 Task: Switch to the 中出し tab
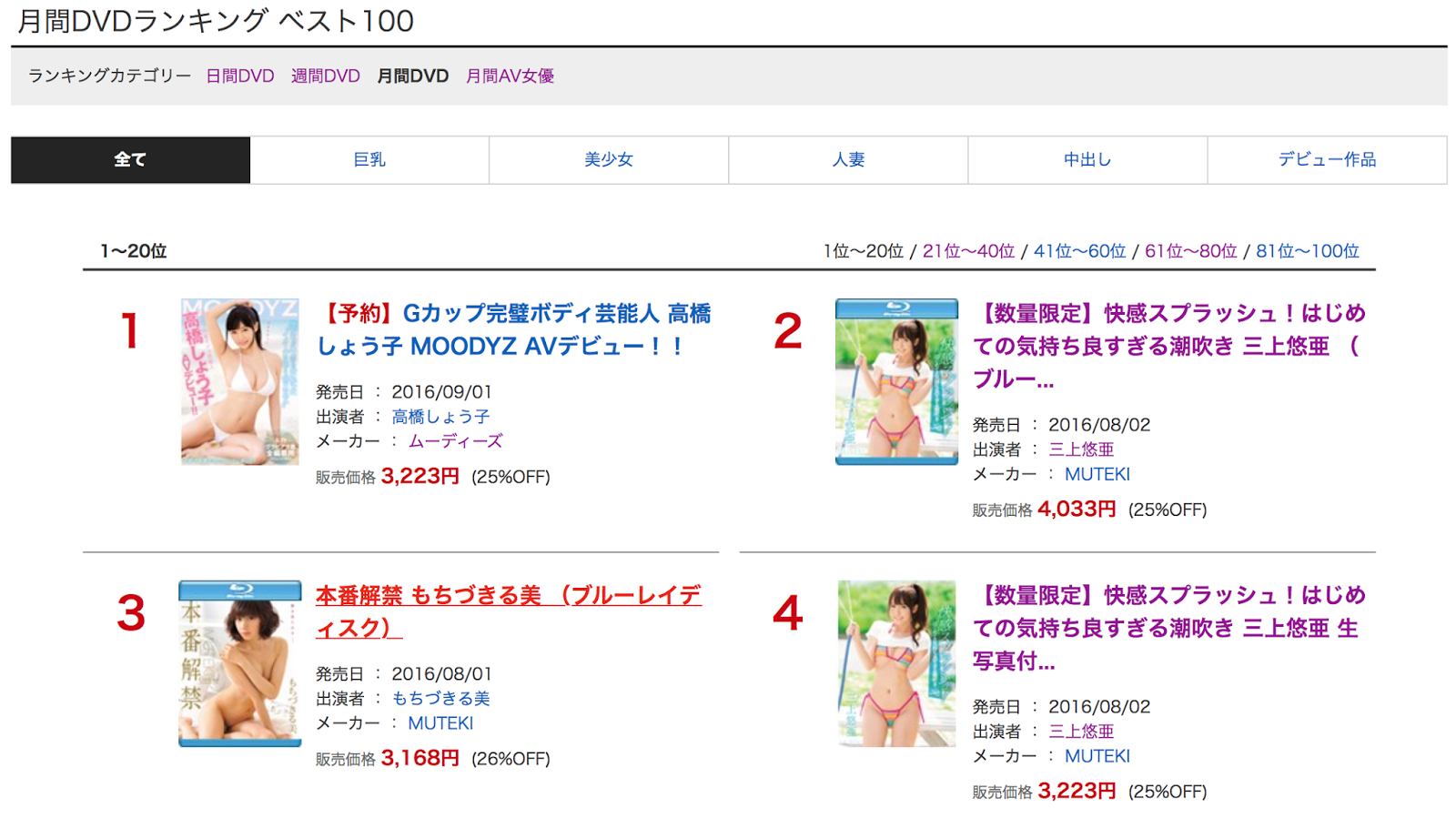pos(1087,160)
